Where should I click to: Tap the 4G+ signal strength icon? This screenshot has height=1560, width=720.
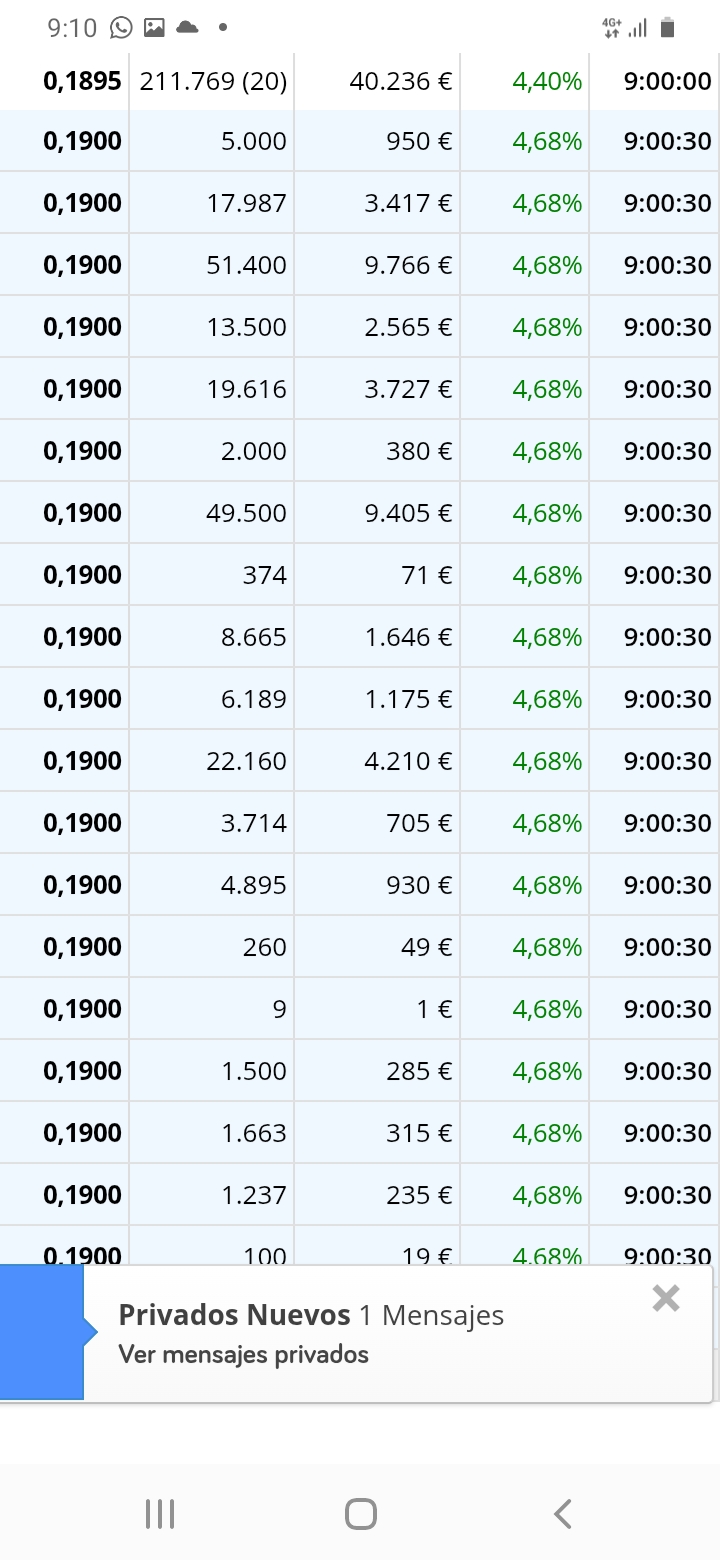(x=625, y=28)
